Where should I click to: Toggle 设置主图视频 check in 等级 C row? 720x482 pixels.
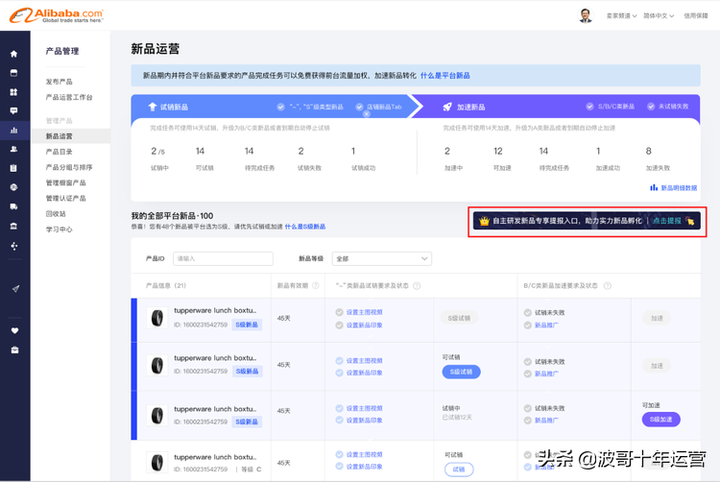tap(339, 454)
